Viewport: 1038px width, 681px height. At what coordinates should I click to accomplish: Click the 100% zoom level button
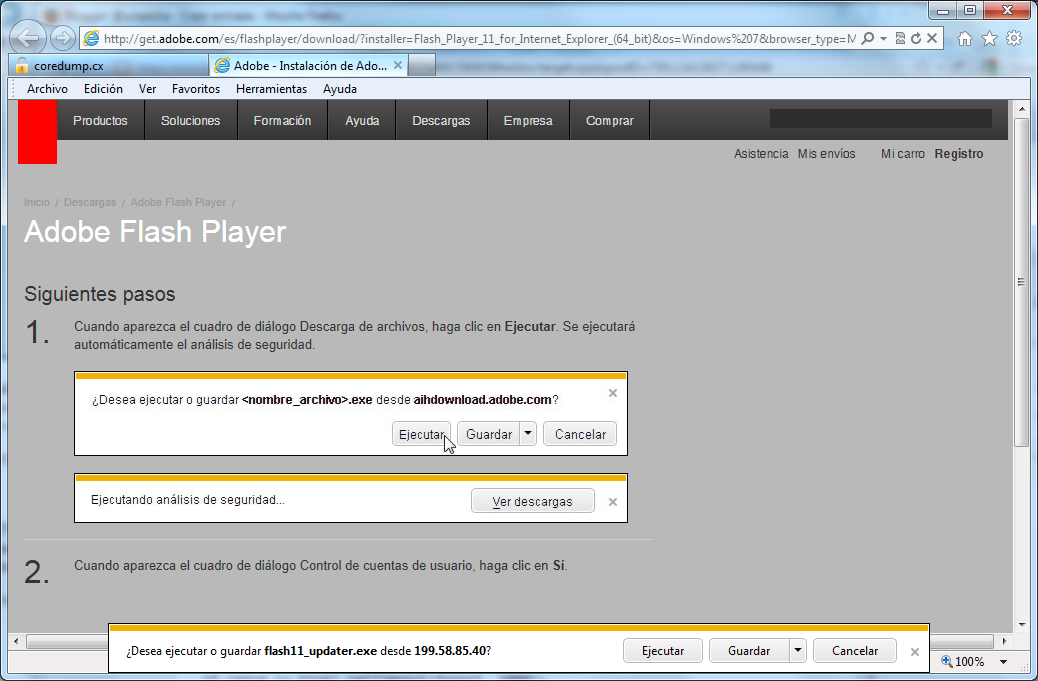[963, 661]
